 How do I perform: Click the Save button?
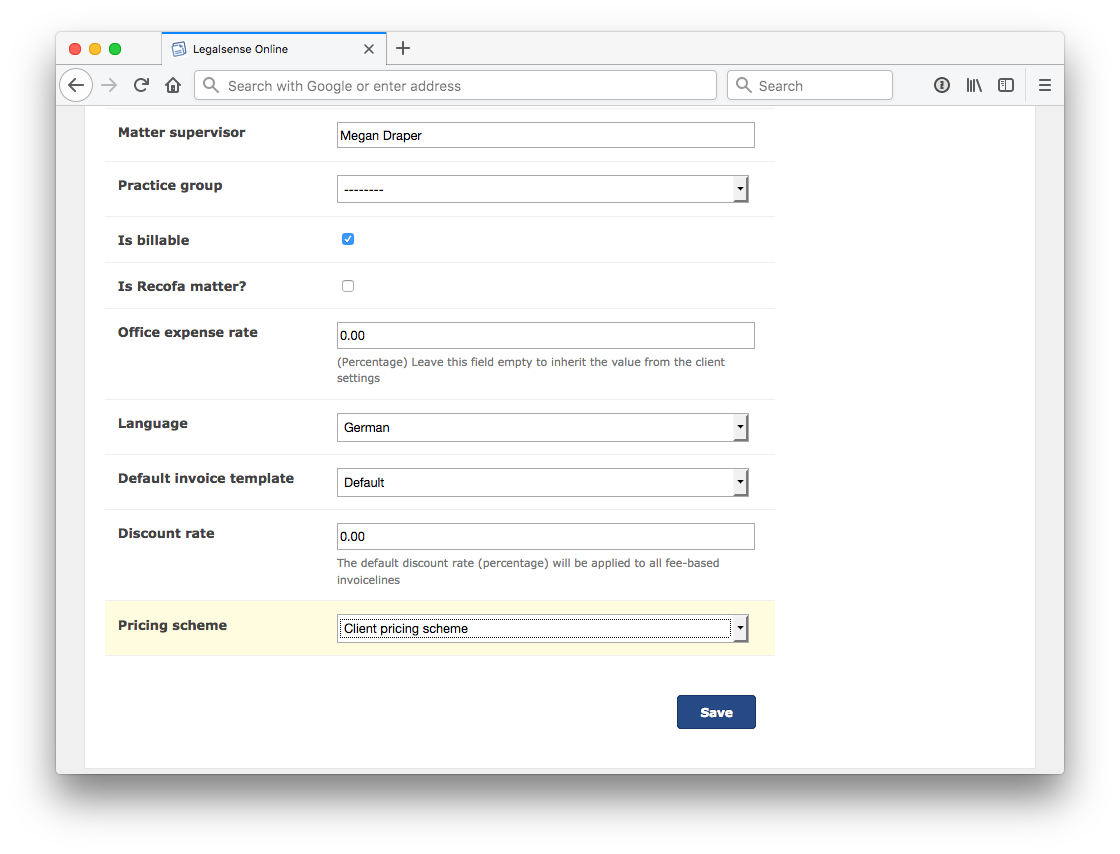click(x=716, y=712)
